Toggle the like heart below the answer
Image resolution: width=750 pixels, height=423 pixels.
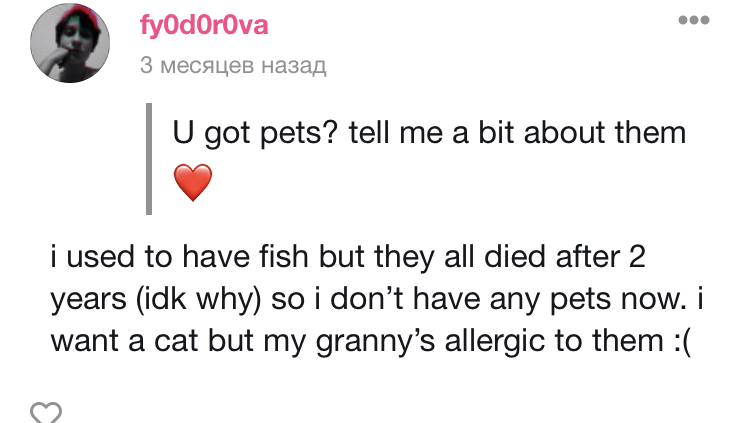[x=46, y=412]
